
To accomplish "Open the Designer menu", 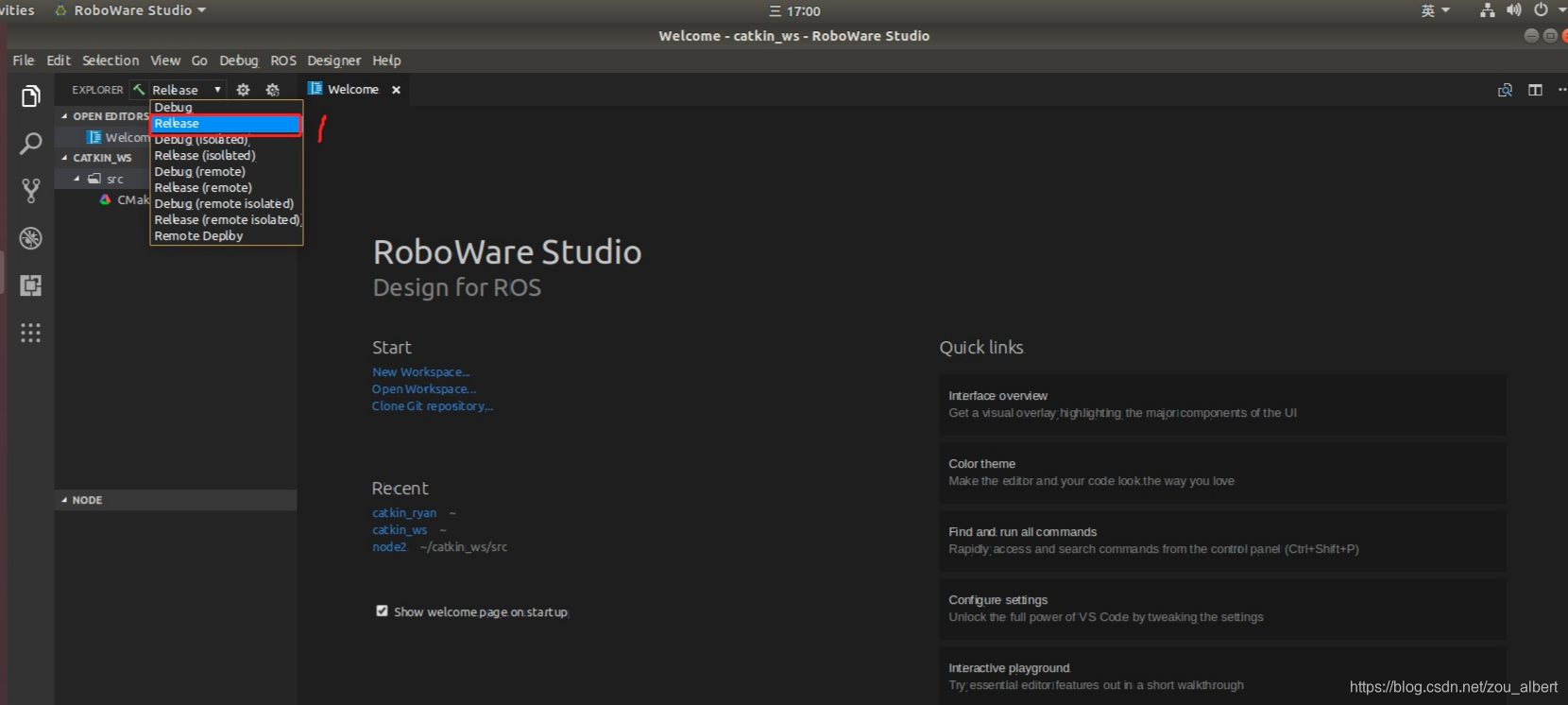I will point(334,60).
